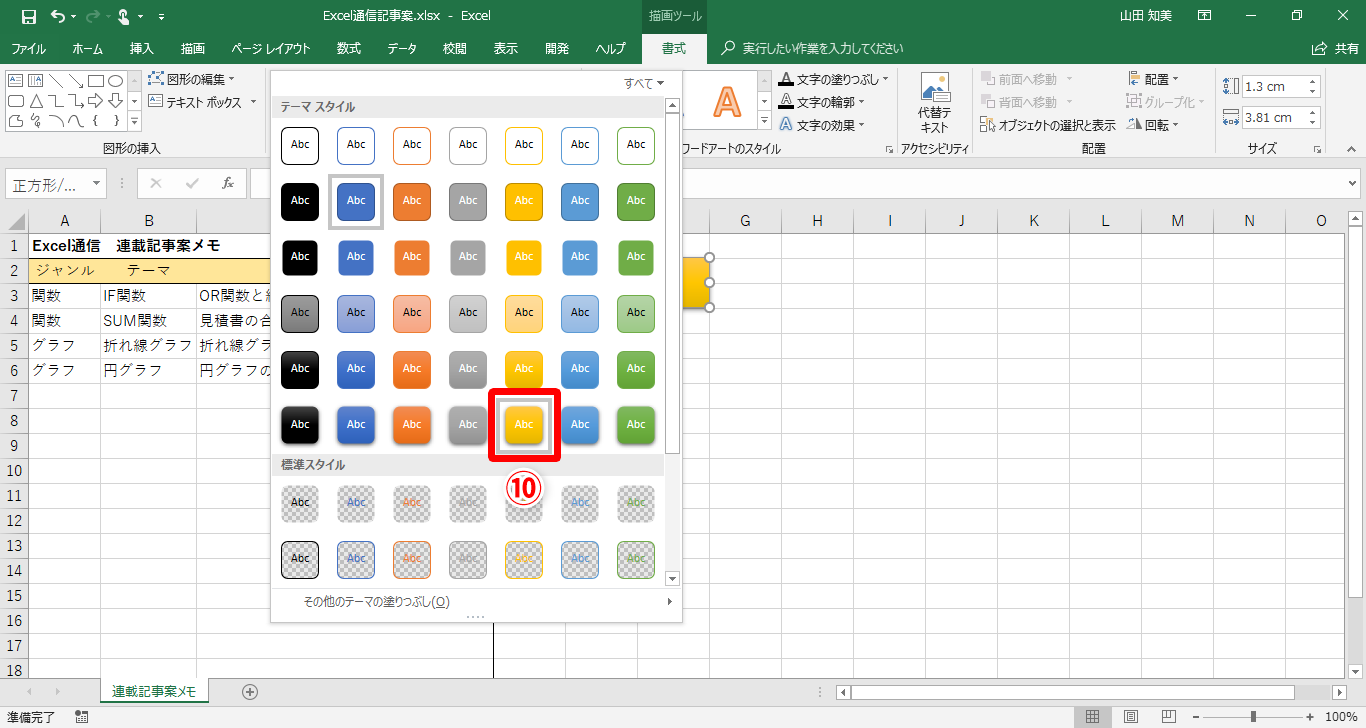Image resolution: width=1366 pixels, height=728 pixels.
Task: Click the fx insert function icon
Action: tap(228, 183)
